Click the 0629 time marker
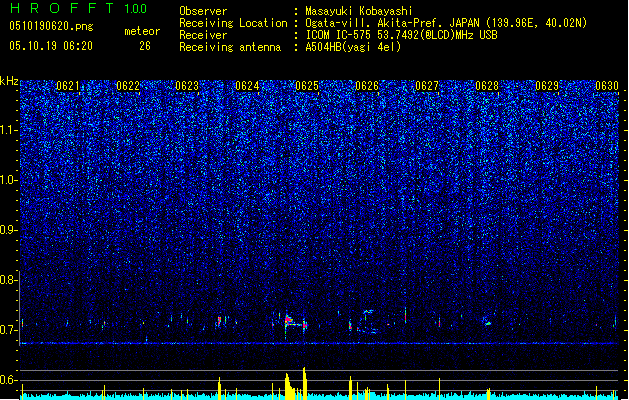Screen dimensions: 629x400 pos(547,86)
